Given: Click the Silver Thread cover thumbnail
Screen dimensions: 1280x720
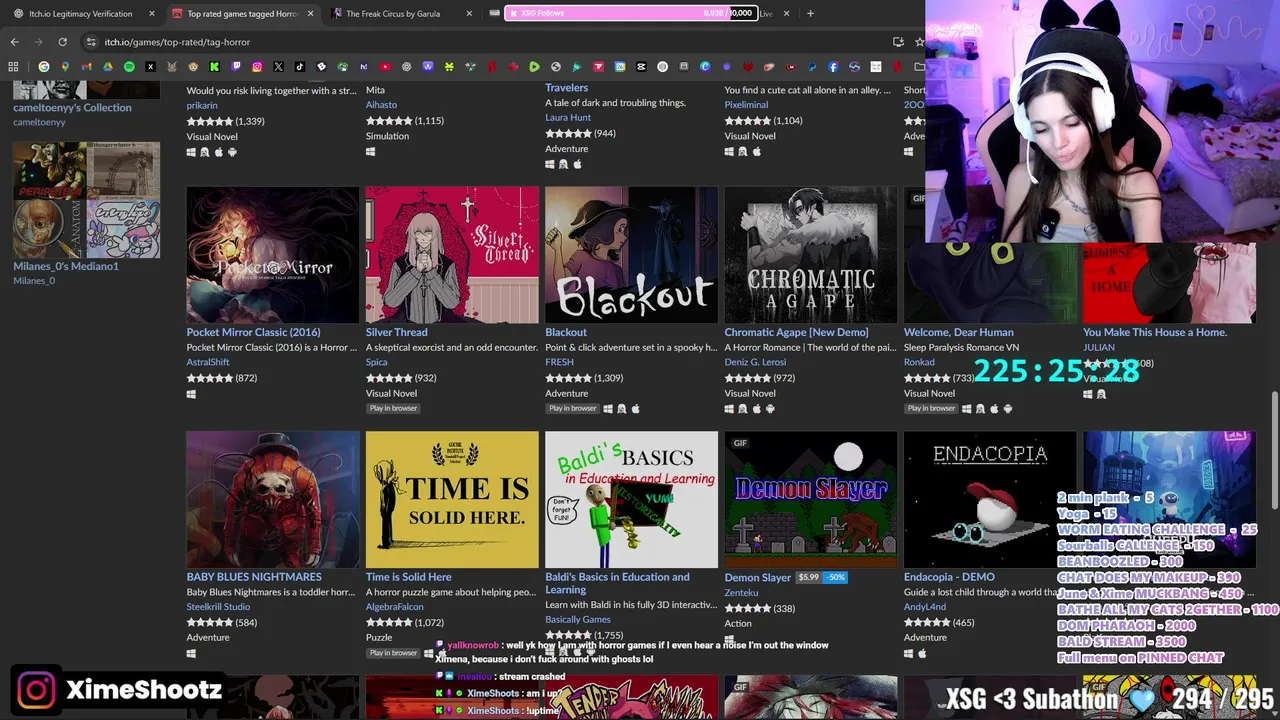Looking at the screenshot, I should [451, 255].
